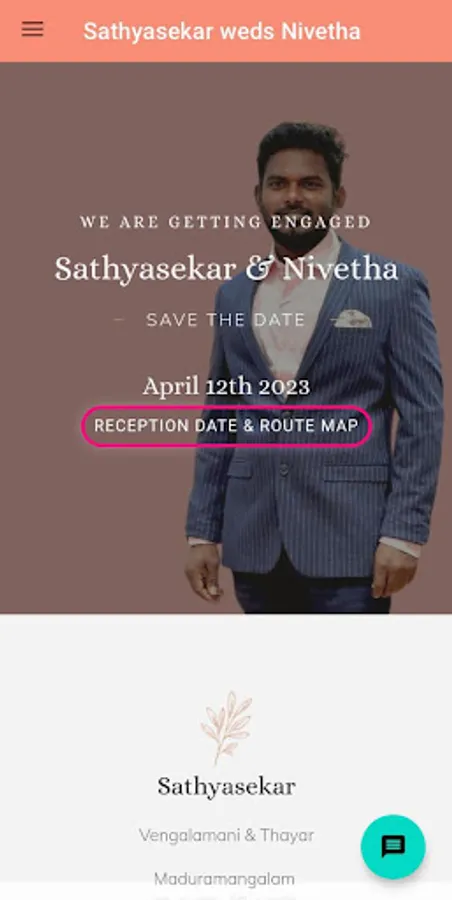Select the Sathyasekar weds Nivetha title
This screenshot has width=452, height=900.
click(x=222, y=31)
